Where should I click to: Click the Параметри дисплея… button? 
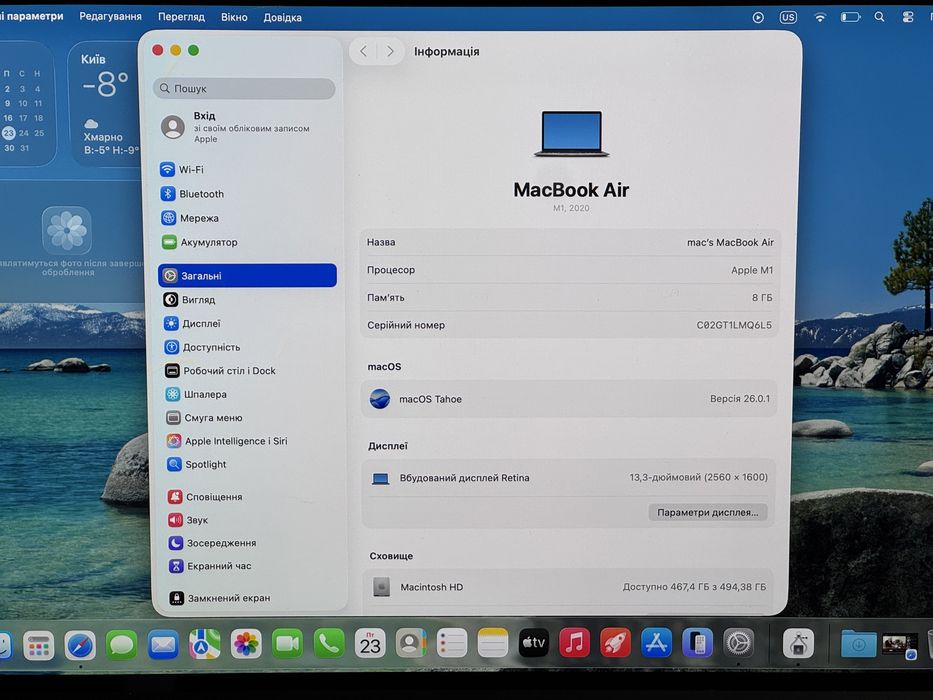click(x=707, y=512)
